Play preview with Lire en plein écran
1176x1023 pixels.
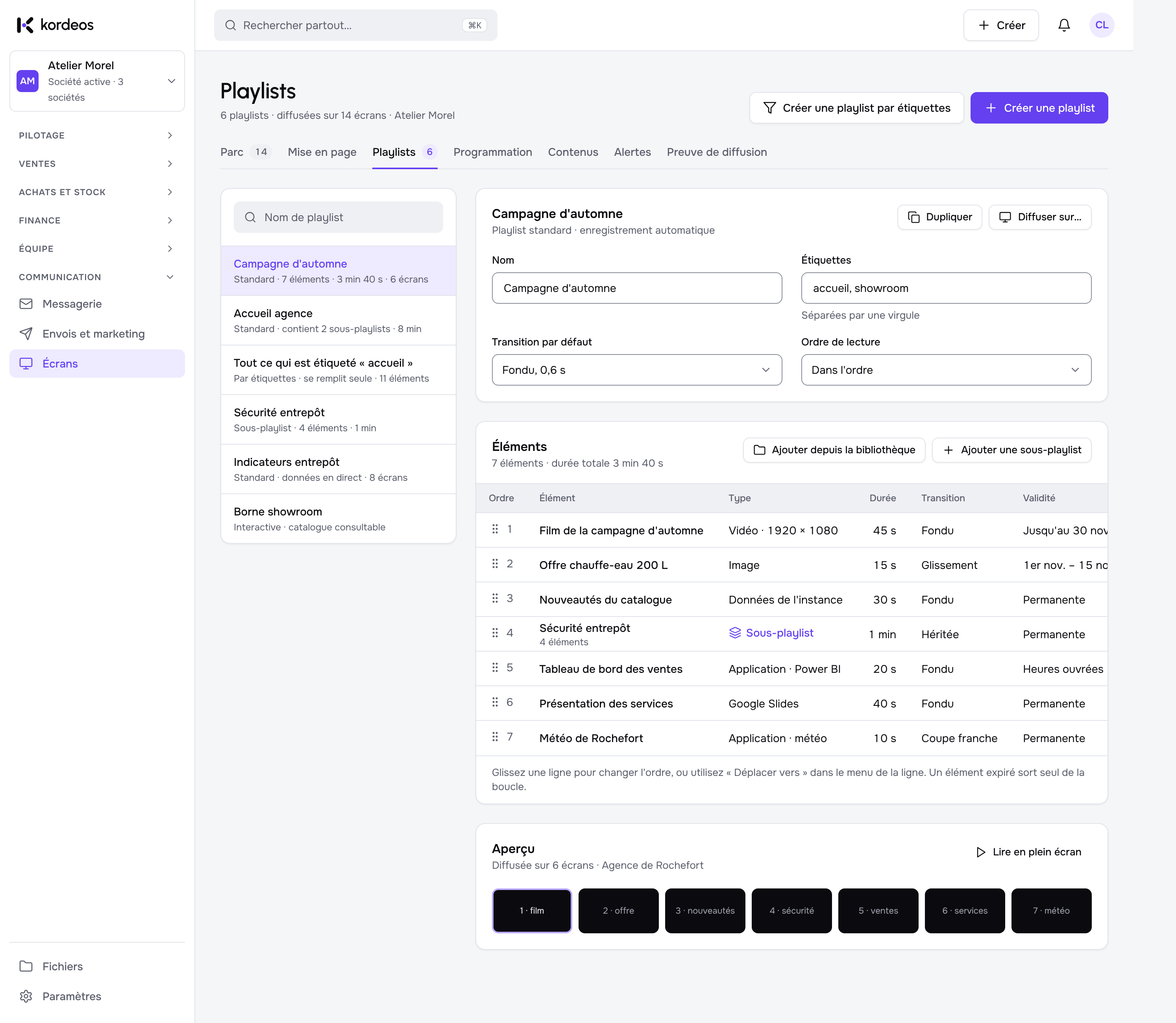point(1029,852)
